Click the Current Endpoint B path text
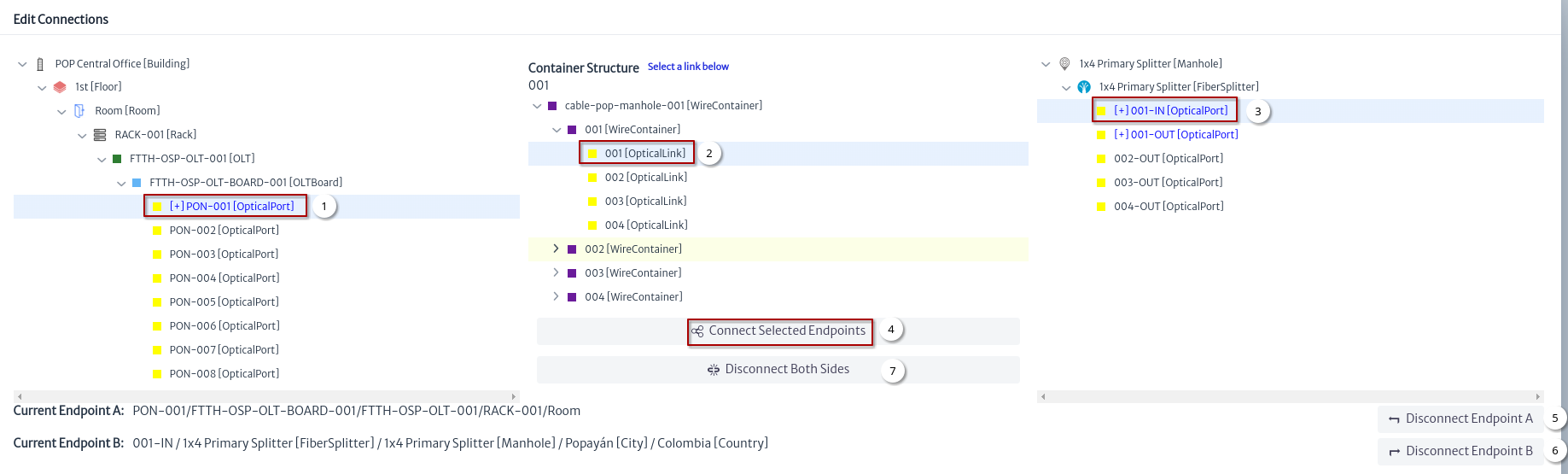 451,443
